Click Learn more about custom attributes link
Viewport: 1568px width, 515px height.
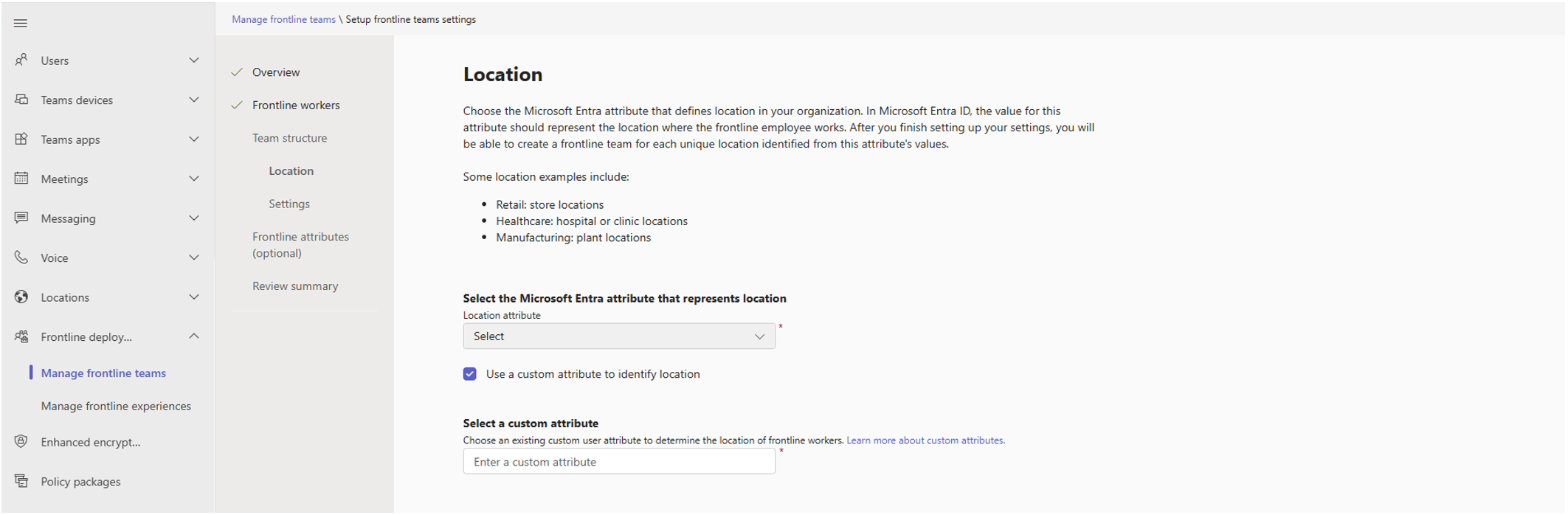[925, 440]
